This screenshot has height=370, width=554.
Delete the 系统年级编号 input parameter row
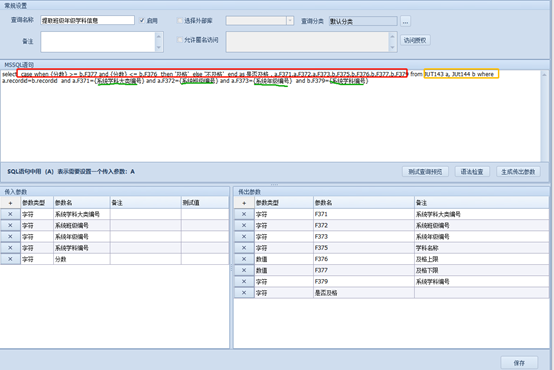pos(10,237)
